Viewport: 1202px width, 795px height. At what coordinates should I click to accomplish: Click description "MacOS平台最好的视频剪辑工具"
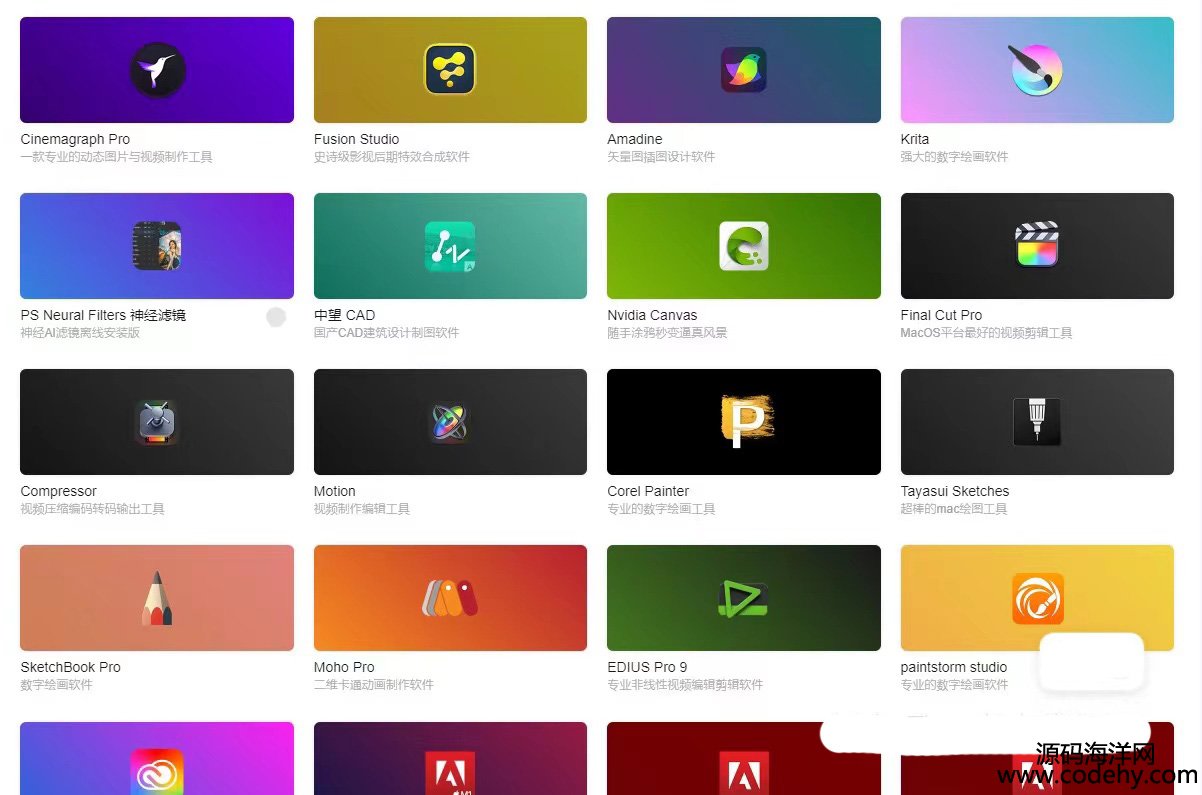coord(986,333)
